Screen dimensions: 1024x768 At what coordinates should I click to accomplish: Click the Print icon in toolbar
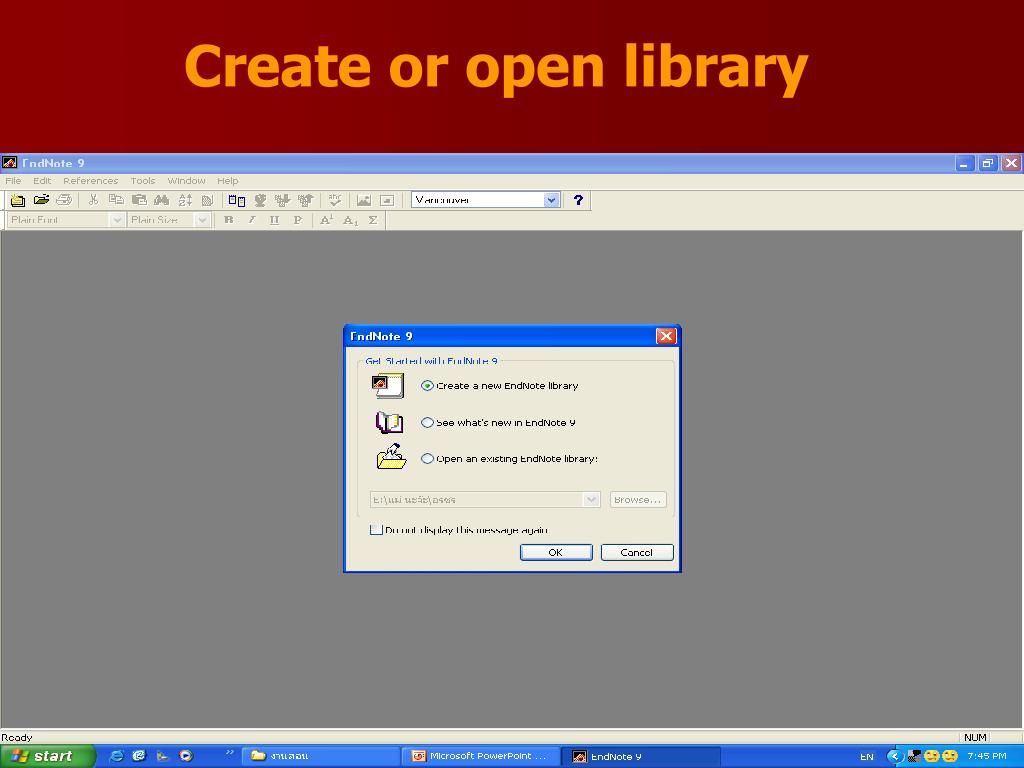coord(64,200)
